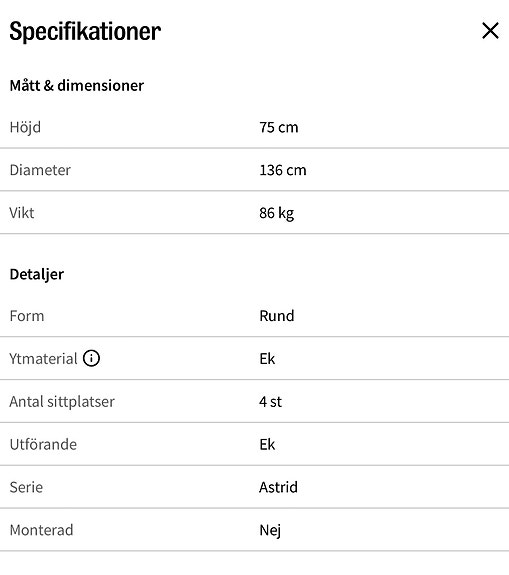The height and width of the screenshot is (575, 509).
Task: Close the Specifikationer panel
Action: [x=490, y=30]
